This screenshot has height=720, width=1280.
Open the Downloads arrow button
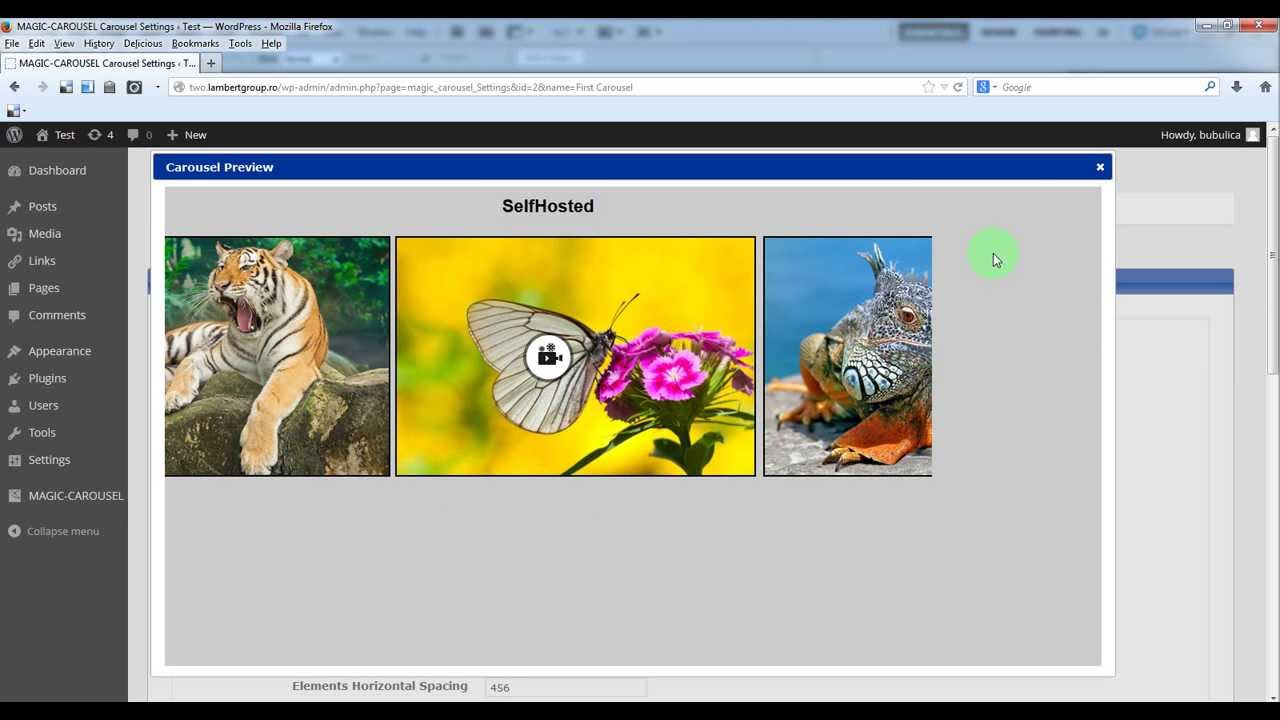click(1237, 87)
